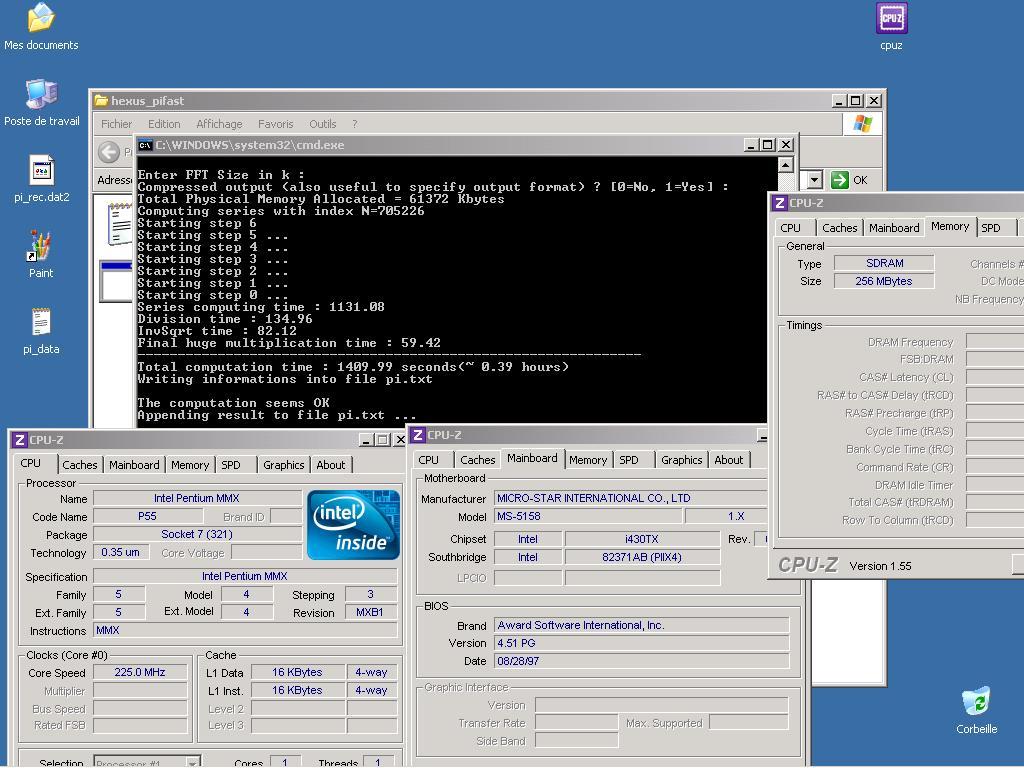Click the MS-5158 model field
The height and width of the screenshot is (768, 1024).
(588, 516)
